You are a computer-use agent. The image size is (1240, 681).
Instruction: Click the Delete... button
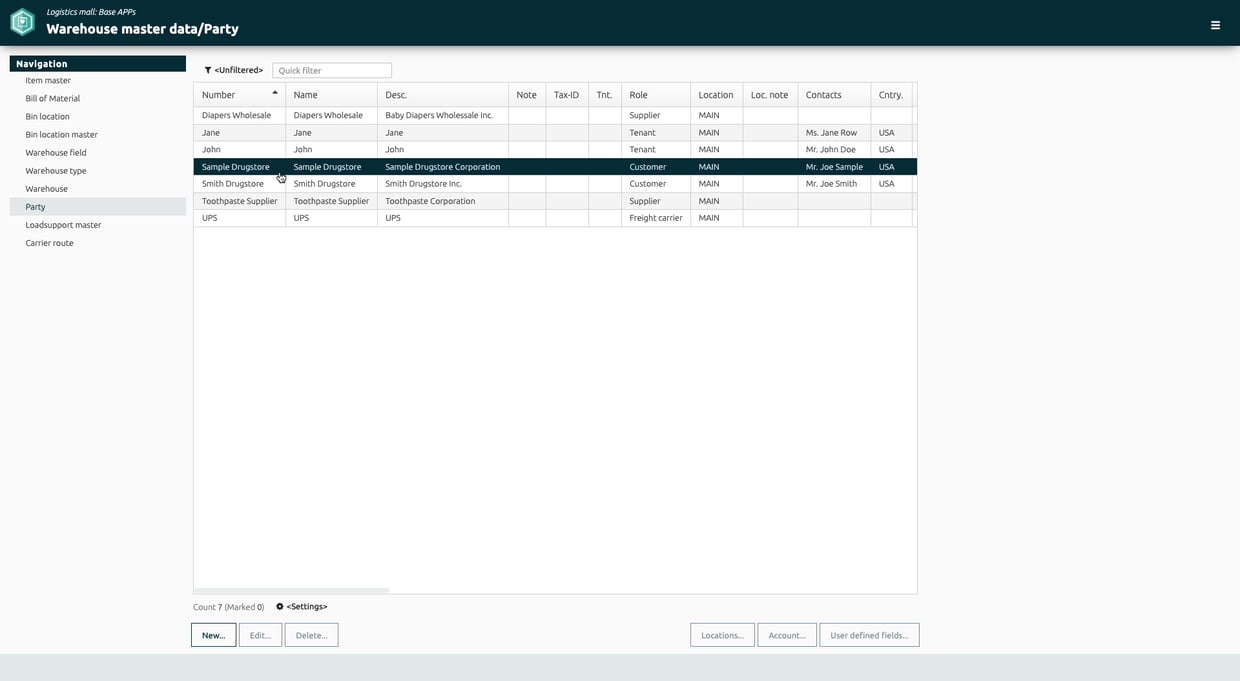311,635
